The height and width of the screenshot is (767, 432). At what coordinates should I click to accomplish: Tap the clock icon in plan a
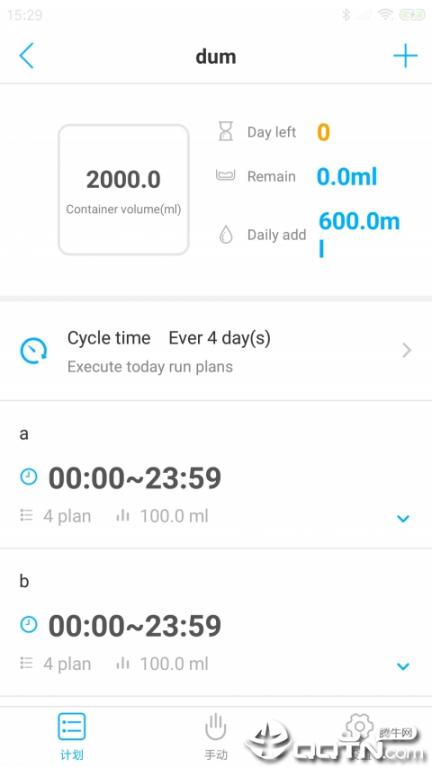(x=29, y=476)
